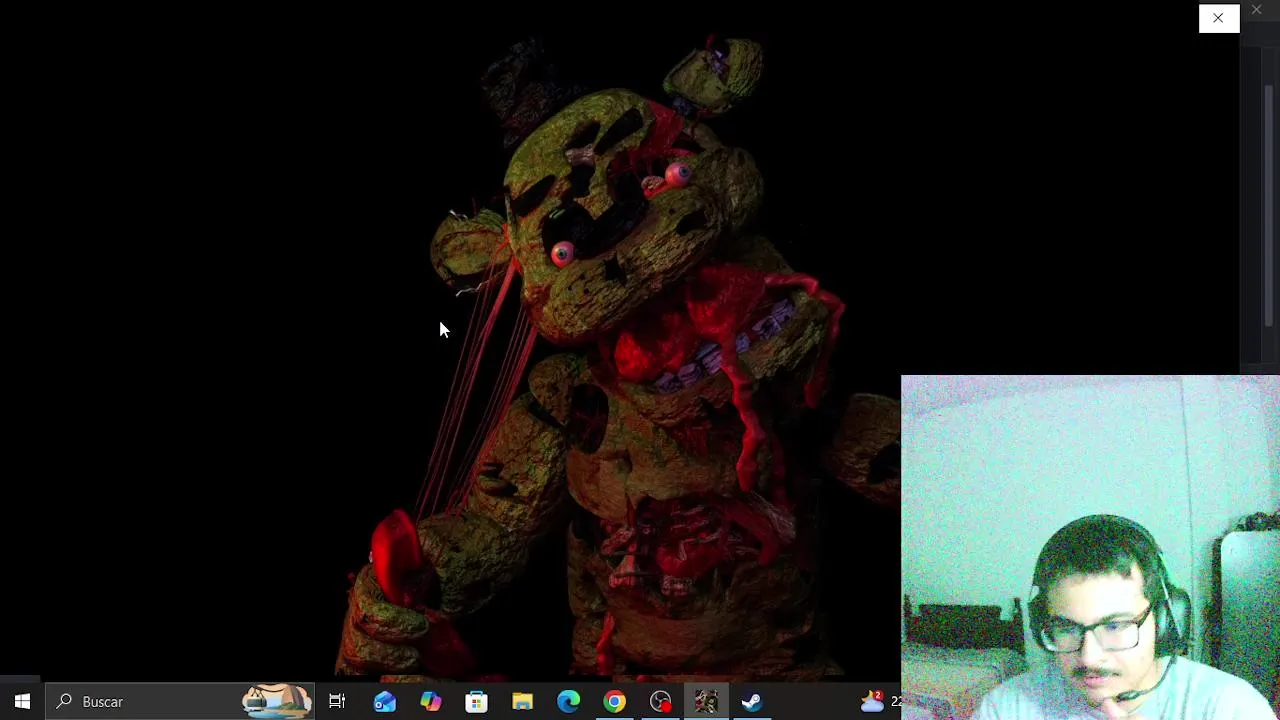Open Task View from the taskbar

pyautogui.click(x=337, y=701)
